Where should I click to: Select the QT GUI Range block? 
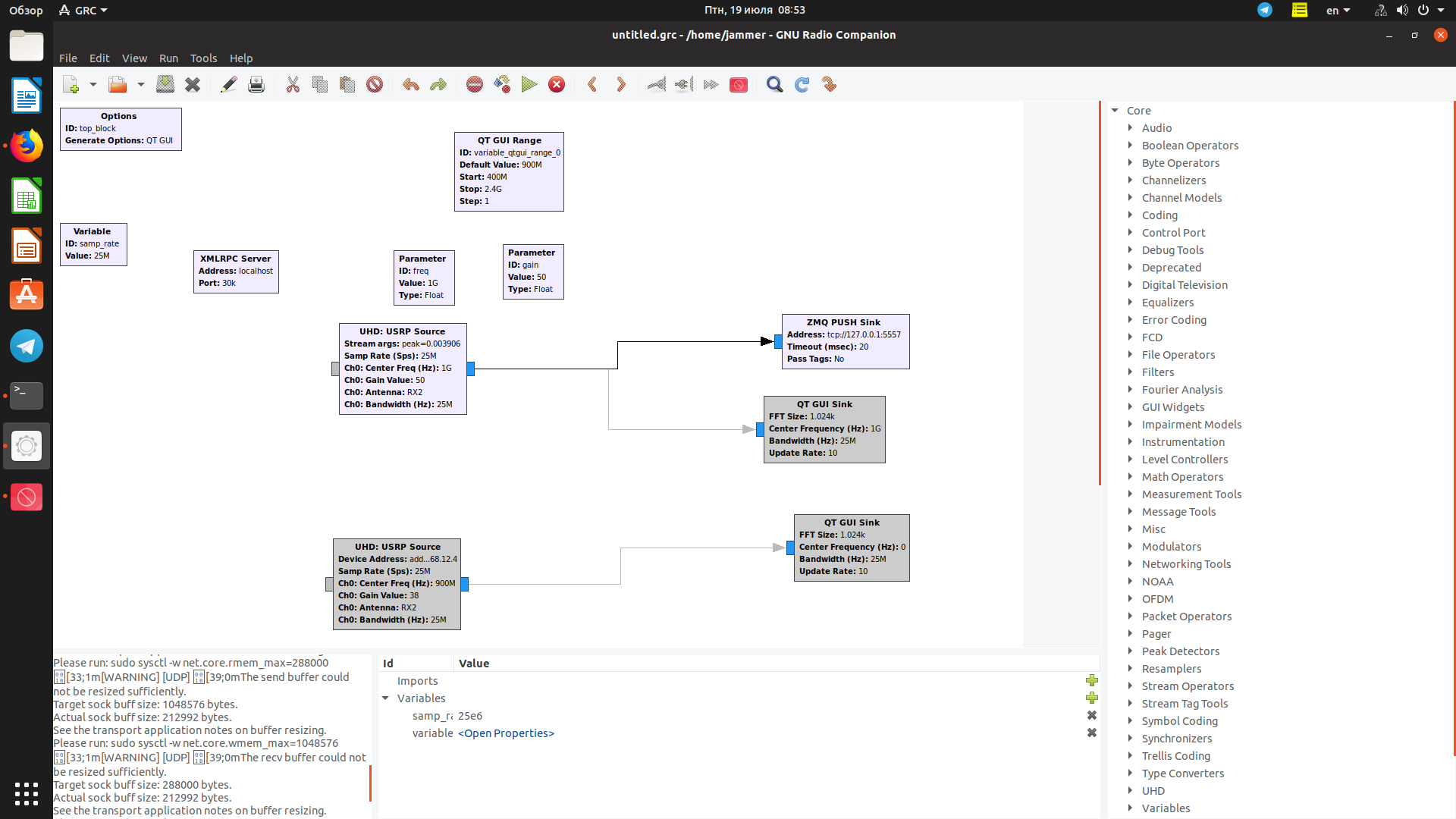click(x=509, y=171)
